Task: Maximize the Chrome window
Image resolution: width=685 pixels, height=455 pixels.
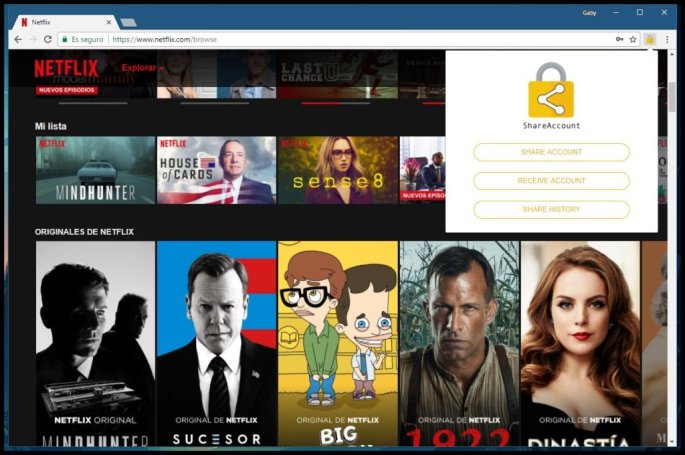Action: click(640, 13)
